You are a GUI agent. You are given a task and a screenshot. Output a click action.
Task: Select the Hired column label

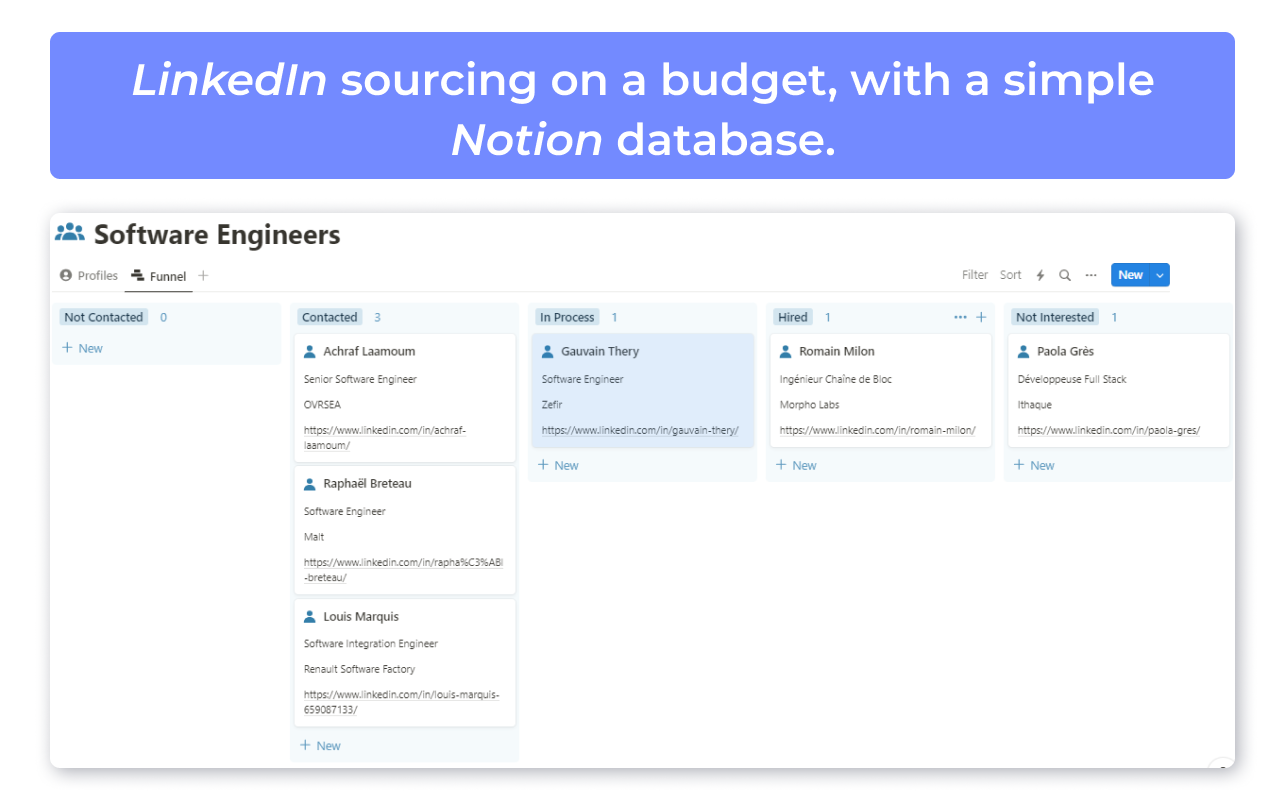point(793,317)
